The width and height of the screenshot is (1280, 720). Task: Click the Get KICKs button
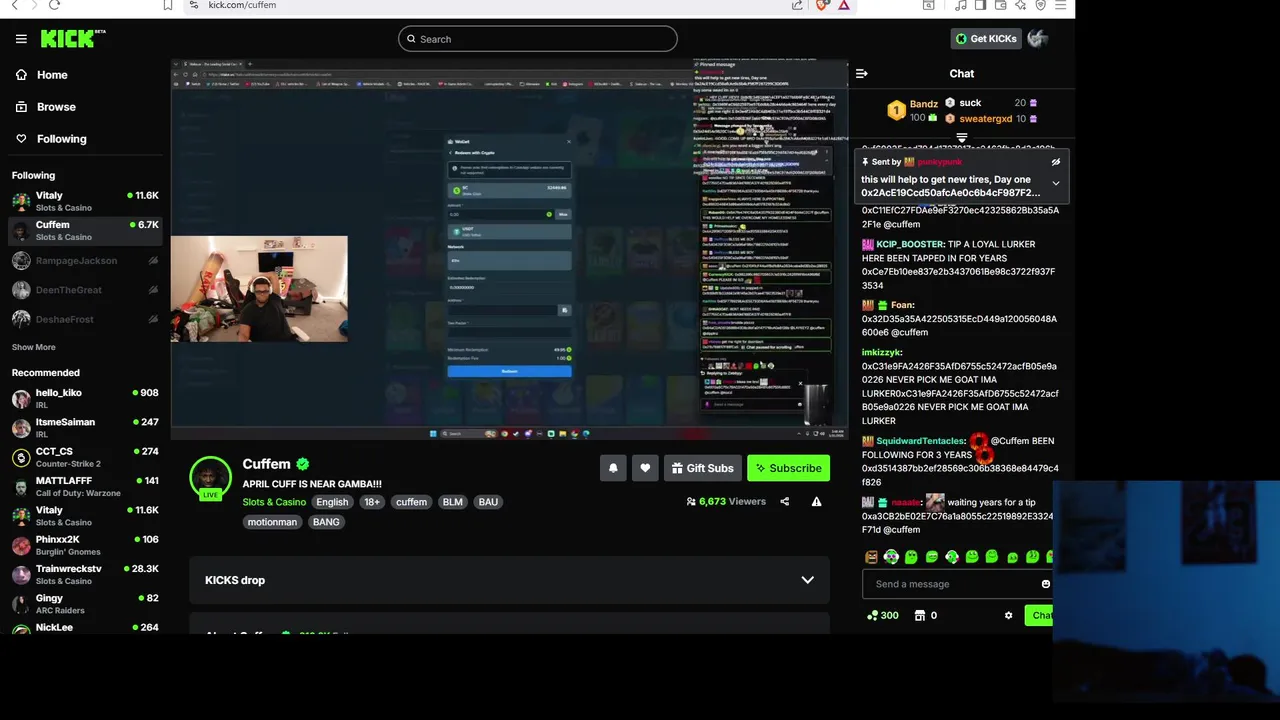pyautogui.click(x=986, y=39)
